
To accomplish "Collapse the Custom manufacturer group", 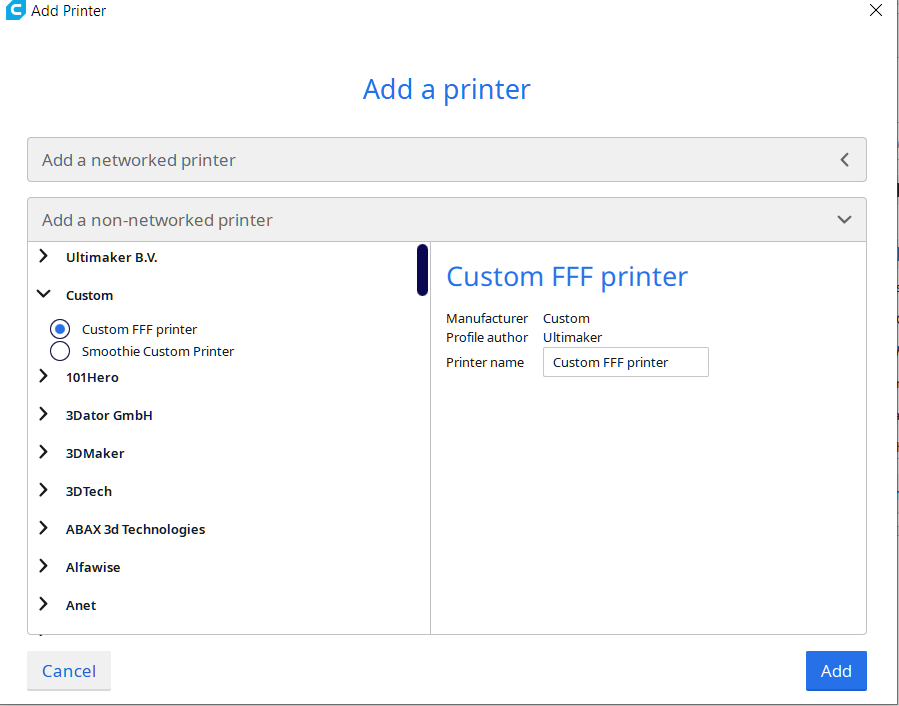I will [x=44, y=294].
